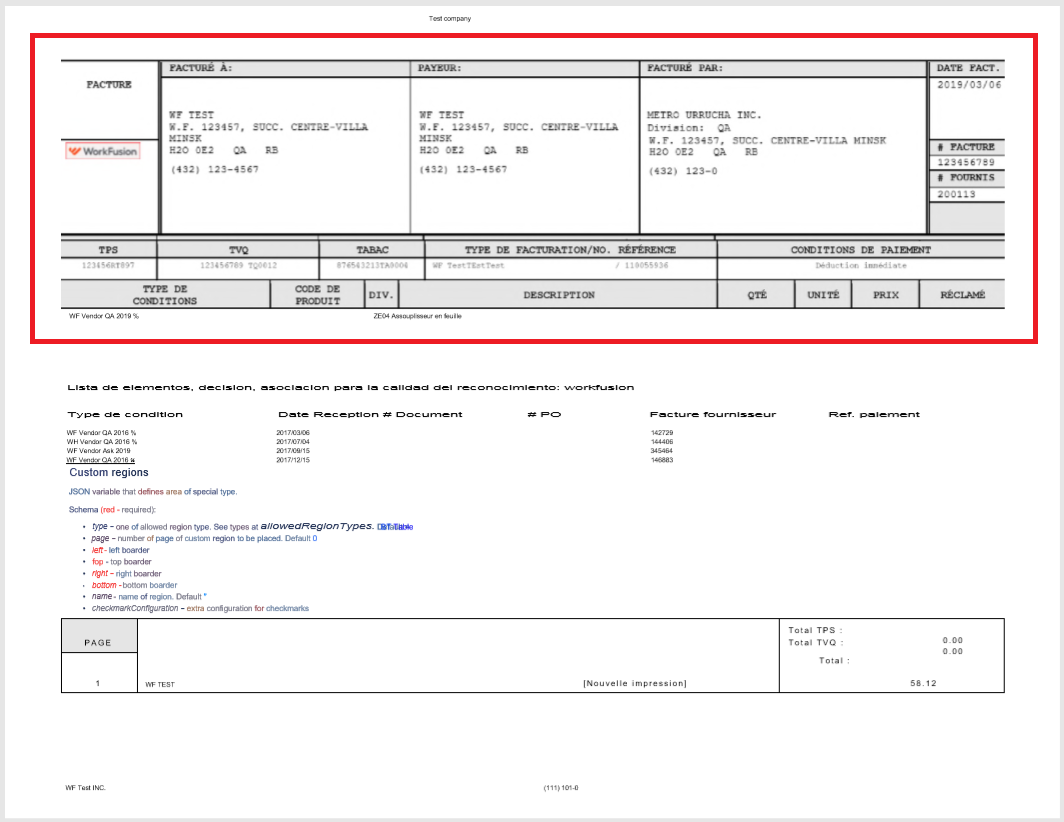Select TPS value 123456RT897

(x=108, y=265)
